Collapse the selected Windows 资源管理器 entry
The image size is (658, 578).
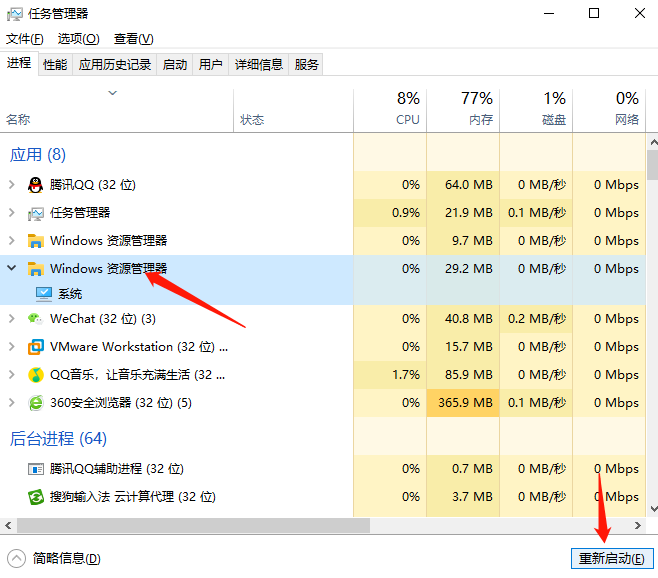[x=12, y=268]
